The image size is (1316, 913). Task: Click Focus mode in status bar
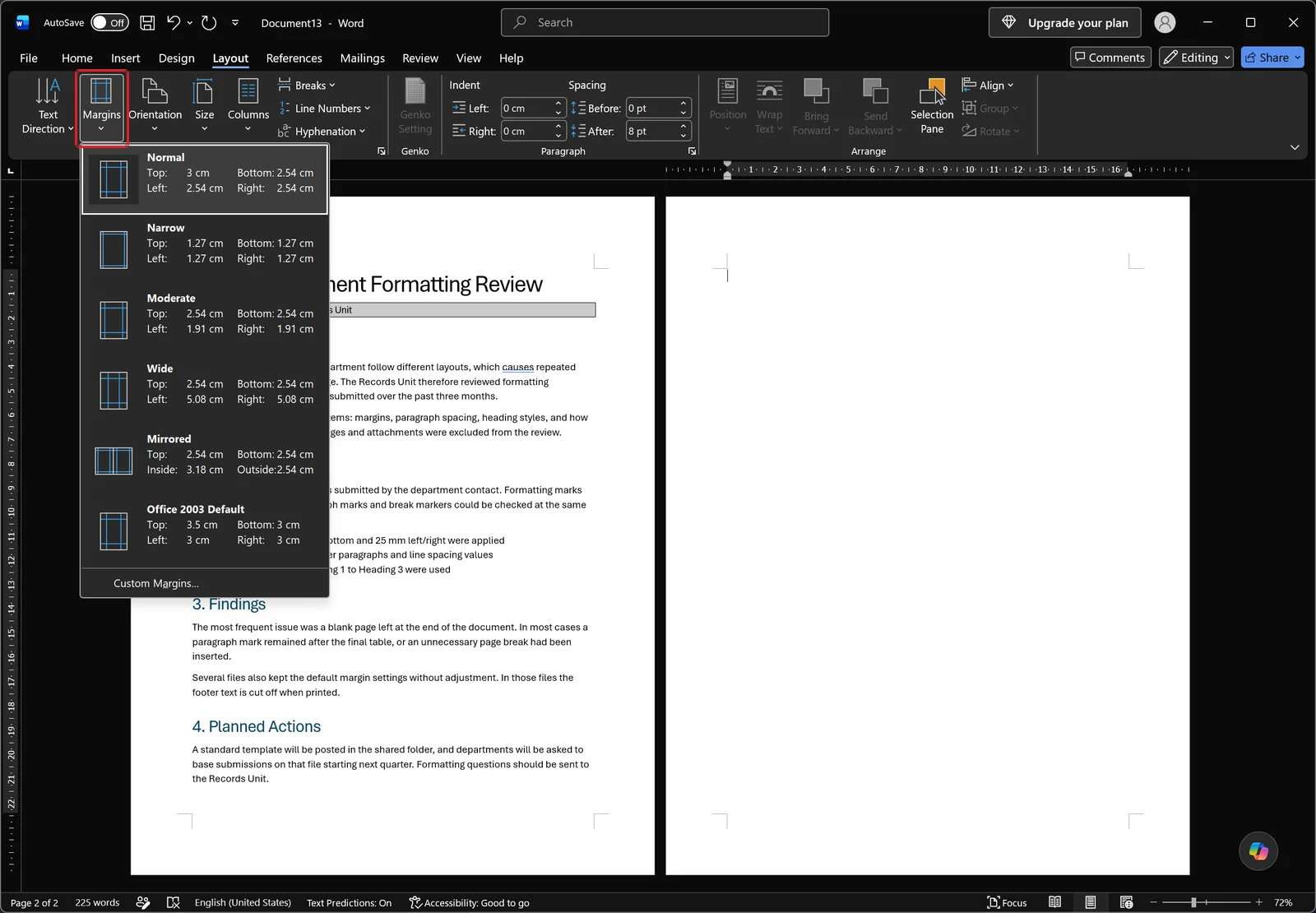click(x=1007, y=902)
